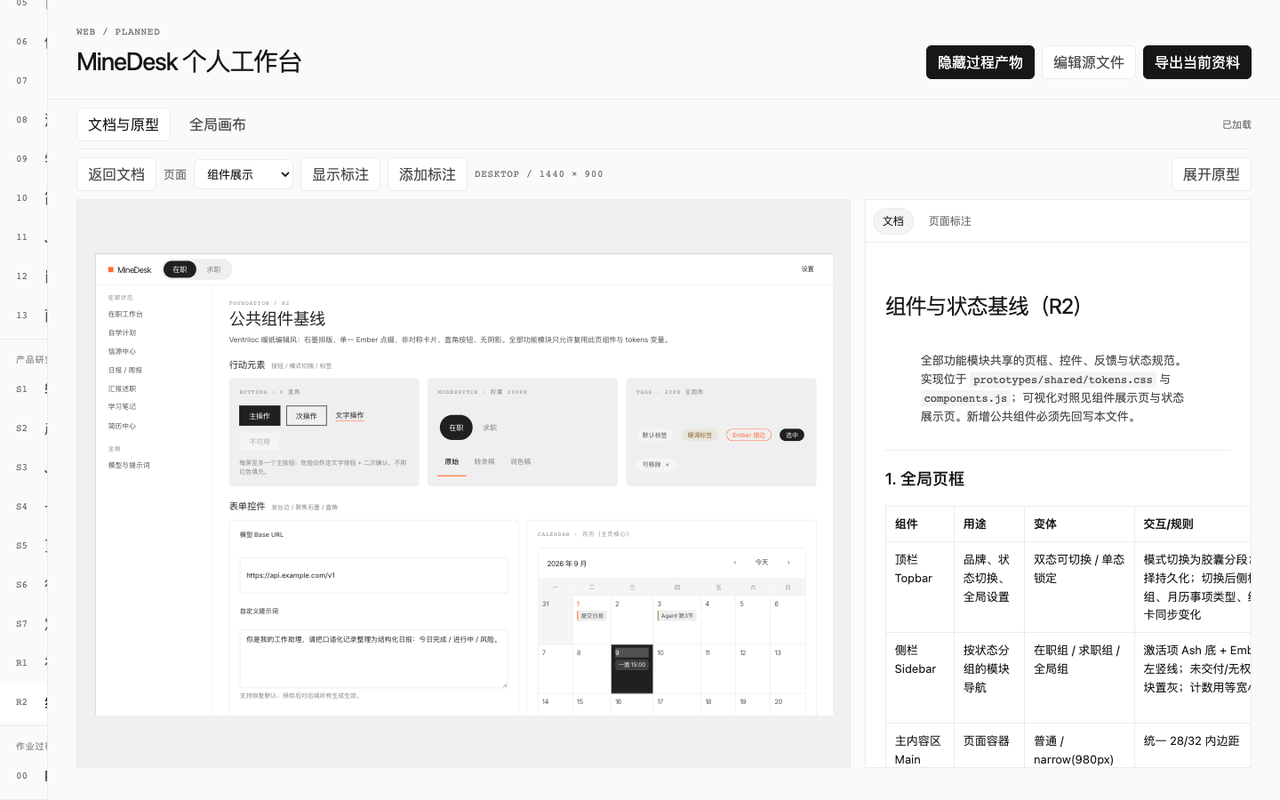Open 简历中心 in the prototype sidebar
Screen dimensions: 1280x800
(x=122, y=426)
